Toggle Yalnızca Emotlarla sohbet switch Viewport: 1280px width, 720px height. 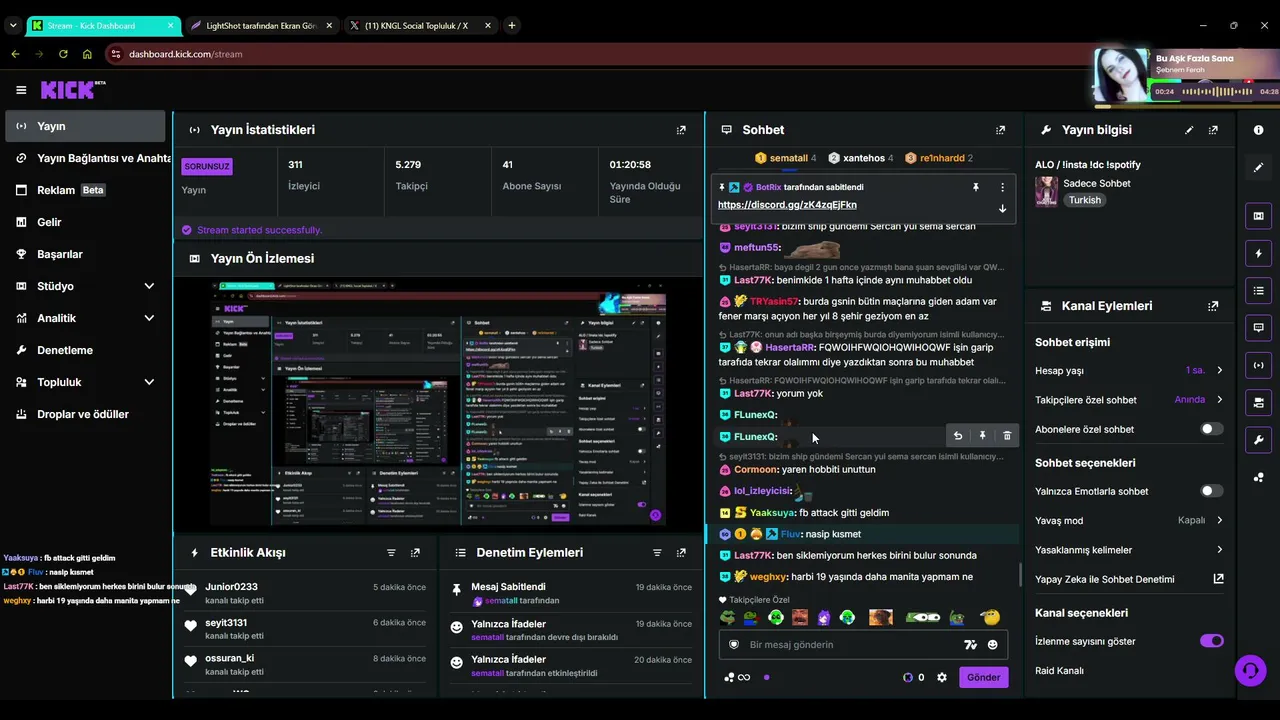[1211, 491]
